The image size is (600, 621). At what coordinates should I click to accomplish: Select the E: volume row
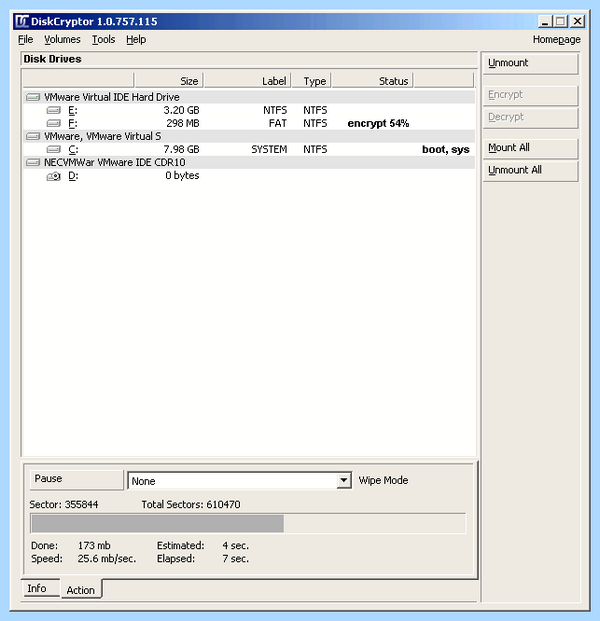pyautogui.click(x=249, y=110)
